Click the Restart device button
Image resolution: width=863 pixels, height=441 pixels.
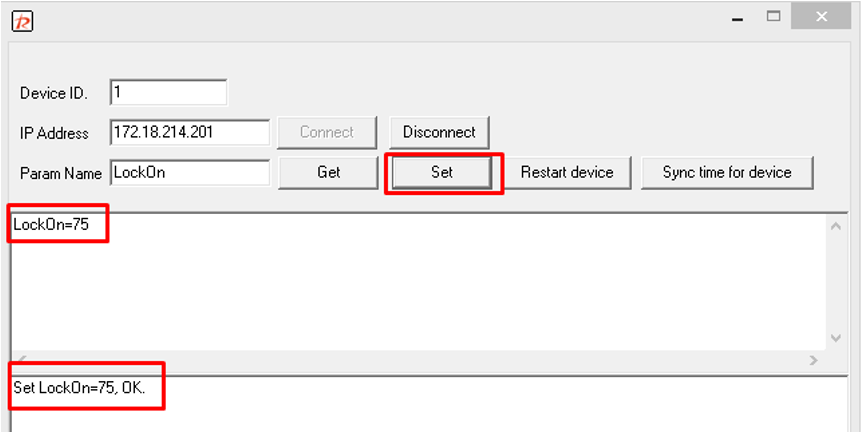click(566, 172)
